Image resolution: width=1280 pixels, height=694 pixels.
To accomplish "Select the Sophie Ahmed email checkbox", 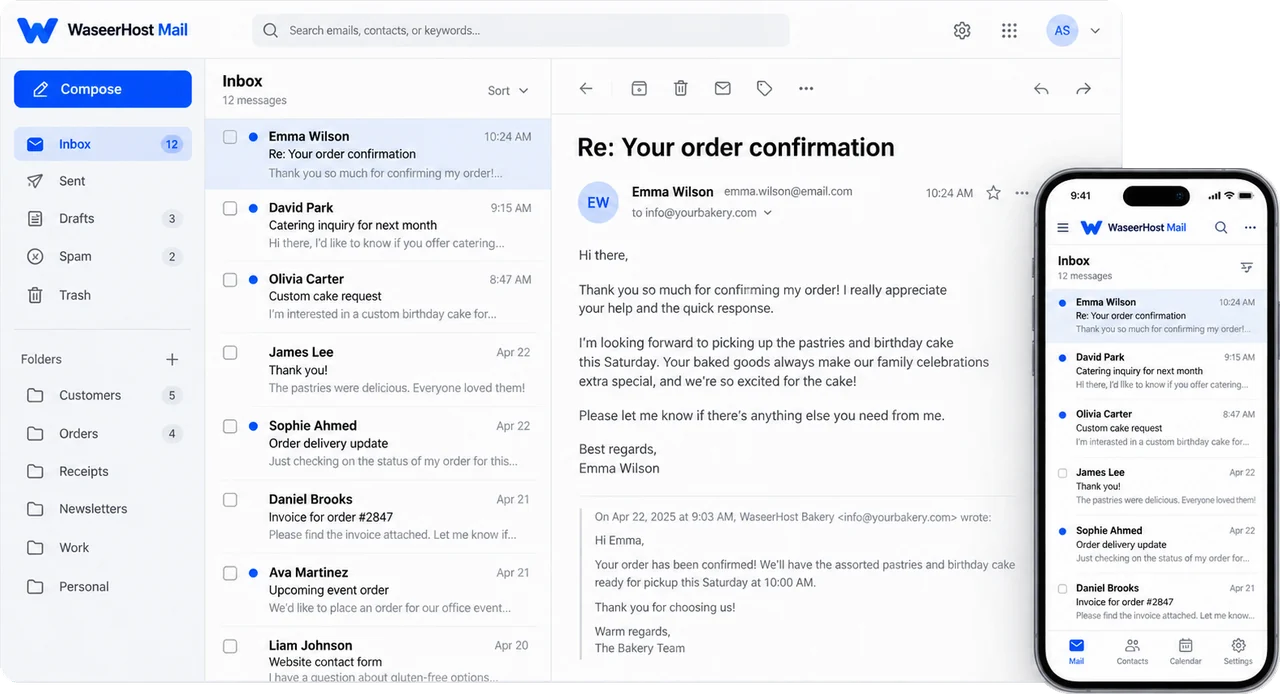I will tap(230, 426).
